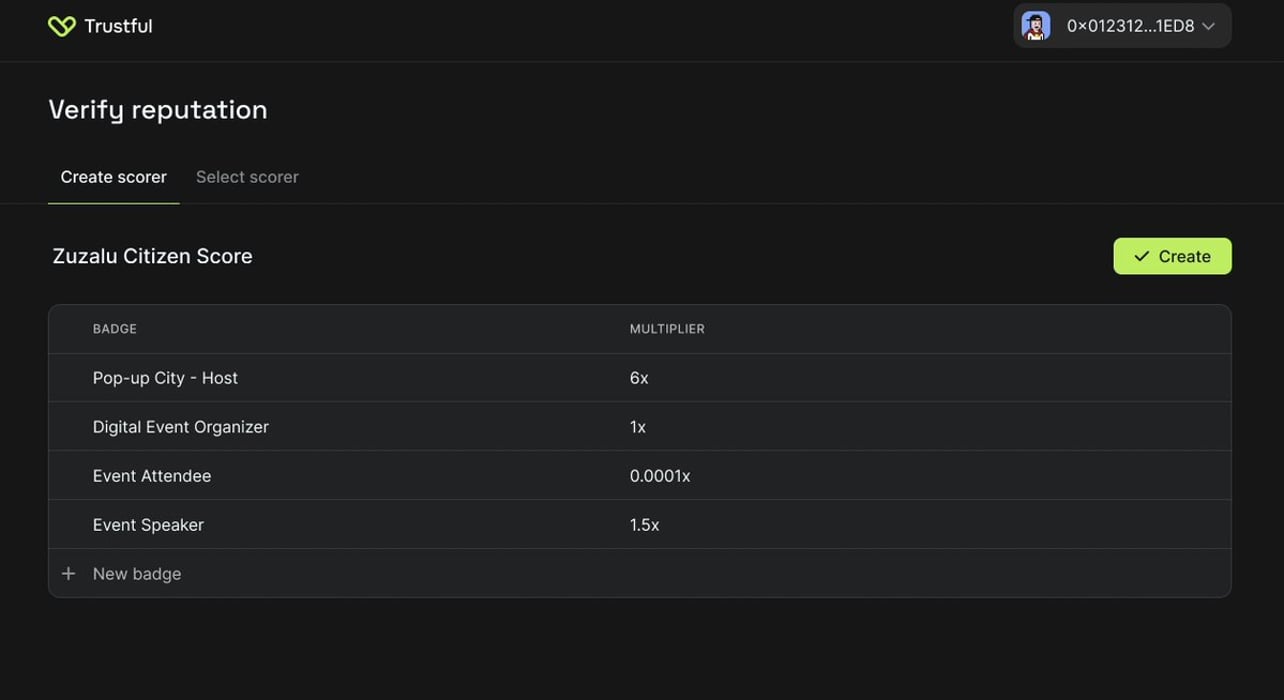The height and width of the screenshot is (700, 1284).
Task: Open the Create scorer tab
Action: (x=114, y=177)
